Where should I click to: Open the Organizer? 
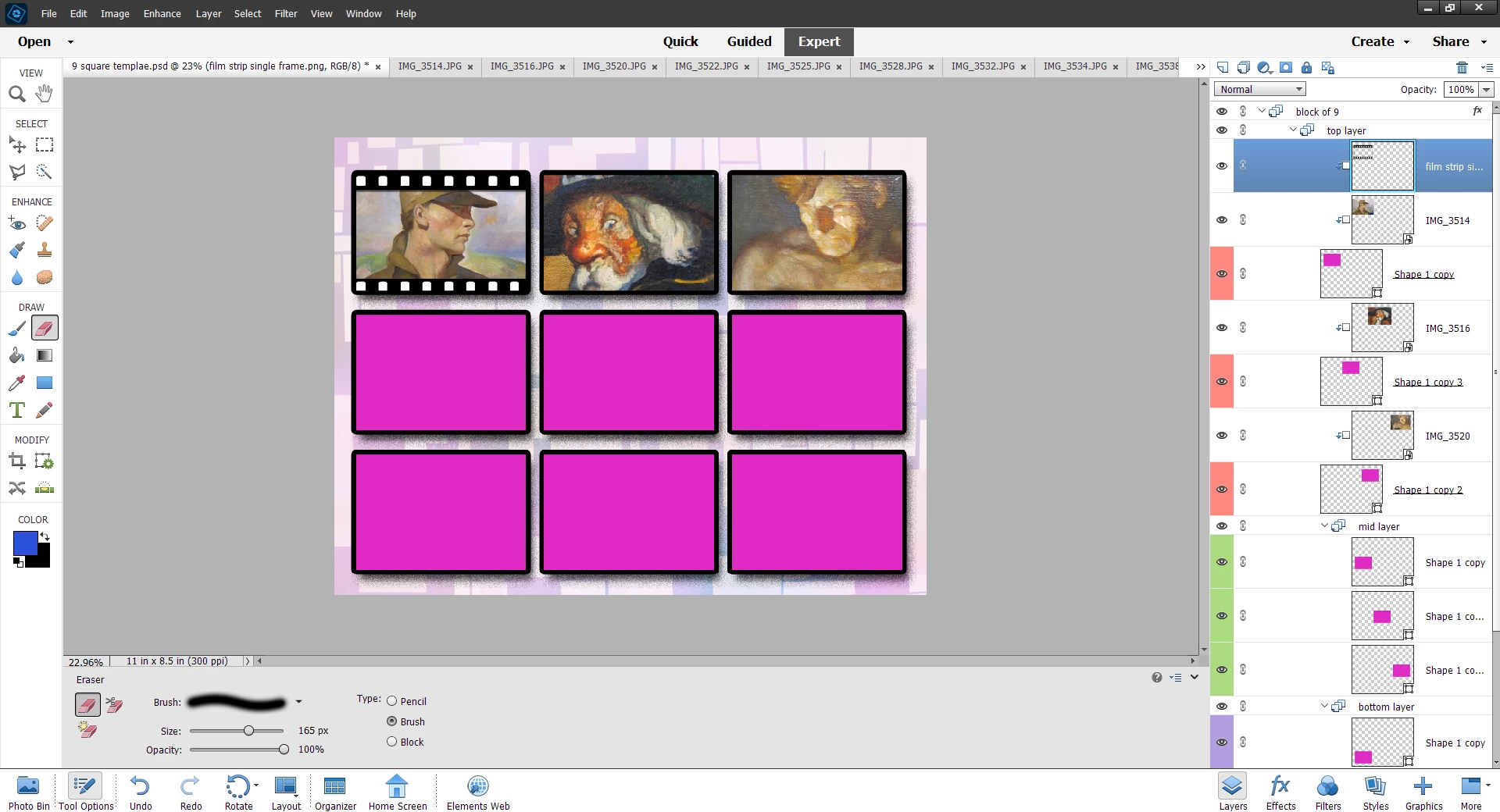click(335, 792)
